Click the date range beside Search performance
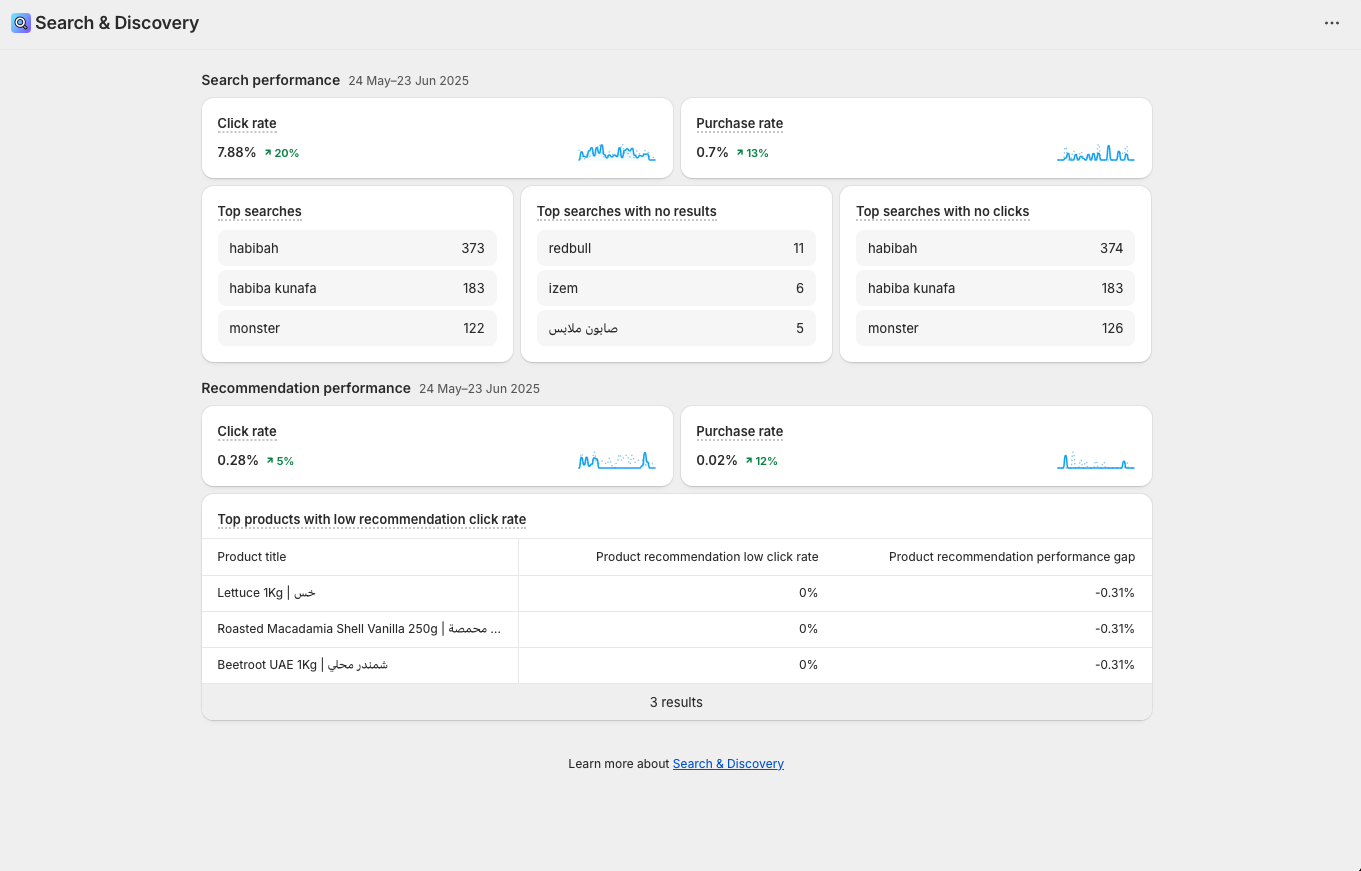The height and width of the screenshot is (871, 1361). pyautogui.click(x=408, y=81)
